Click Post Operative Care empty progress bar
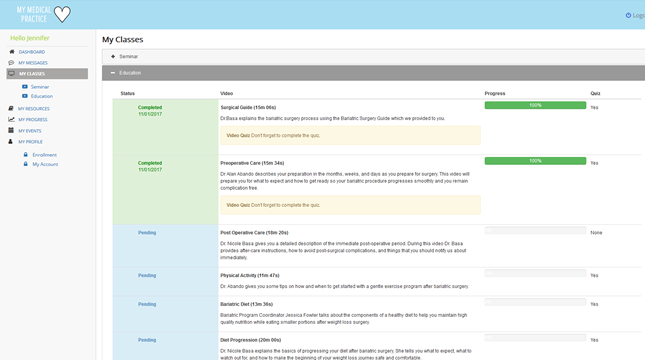 point(535,230)
